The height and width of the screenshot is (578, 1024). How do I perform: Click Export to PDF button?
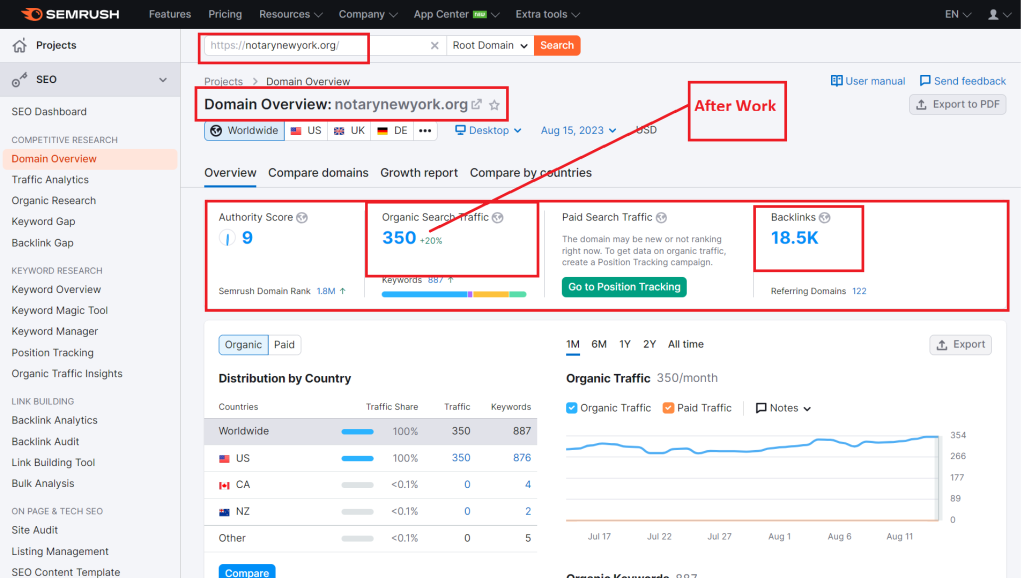[x=957, y=104]
